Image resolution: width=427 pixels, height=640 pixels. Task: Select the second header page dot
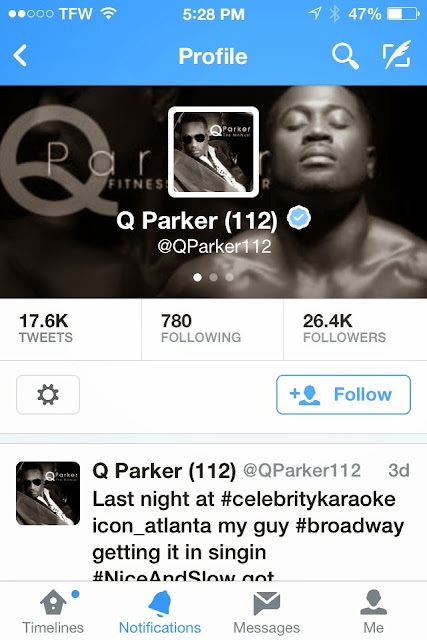coord(214,277)
